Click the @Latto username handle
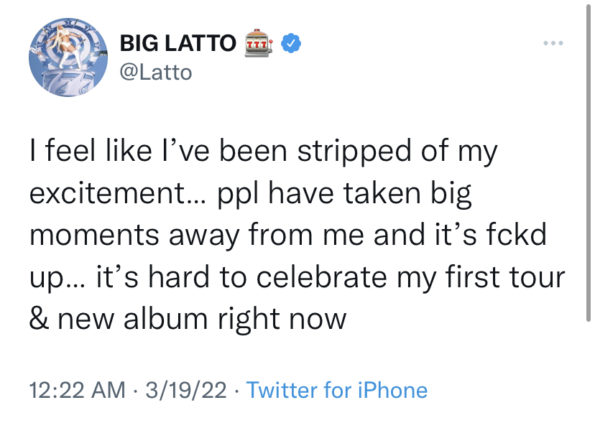Viewport: 595px width, 423px height. [x=156, y=72]
